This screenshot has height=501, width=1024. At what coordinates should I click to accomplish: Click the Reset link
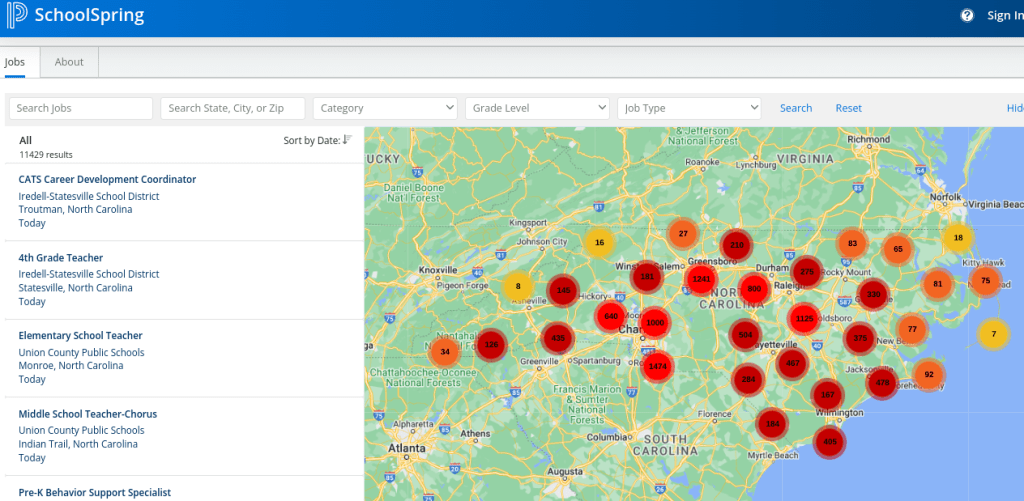tap(848, 108)
